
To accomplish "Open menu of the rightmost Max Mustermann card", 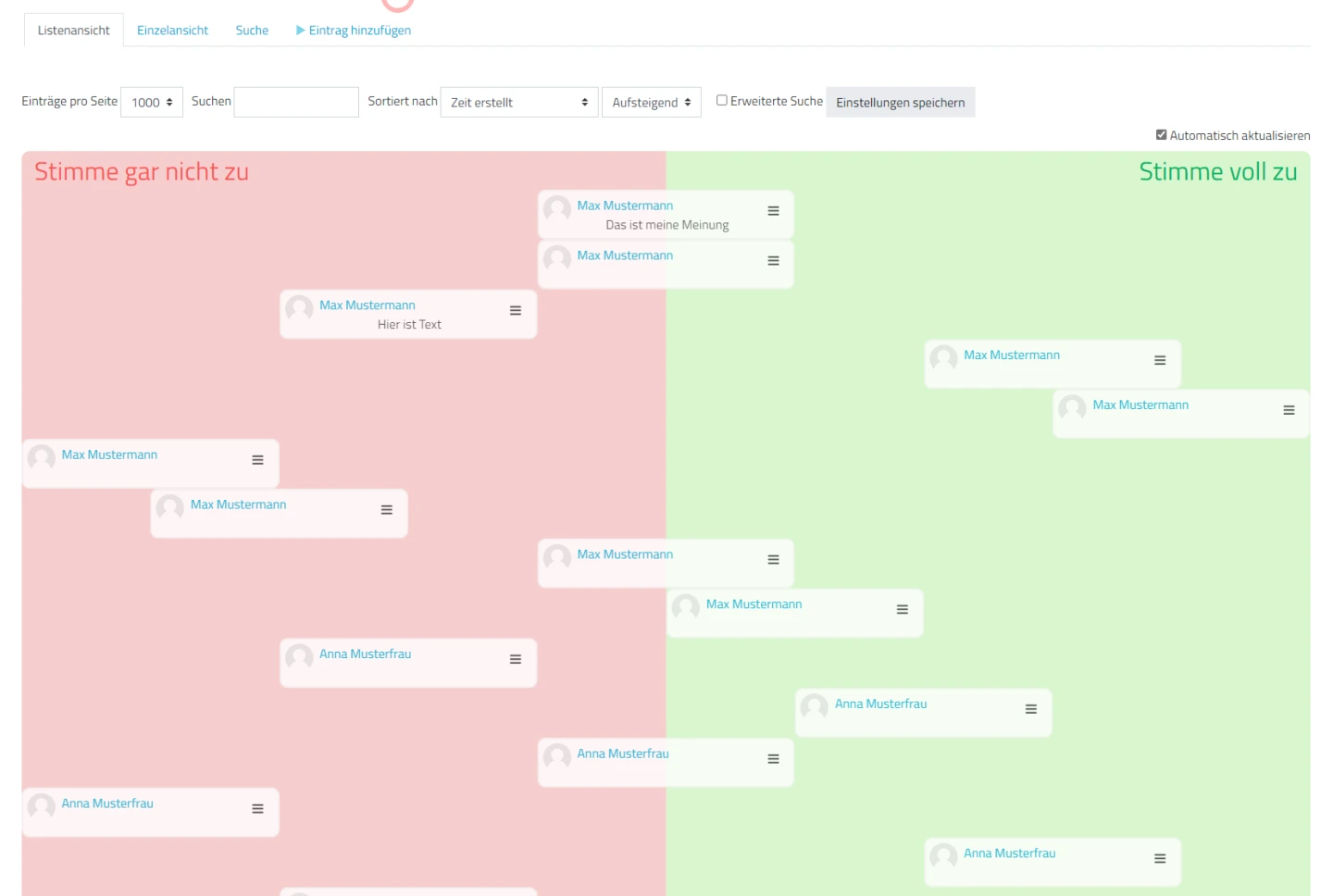I will click(1289, 410).
